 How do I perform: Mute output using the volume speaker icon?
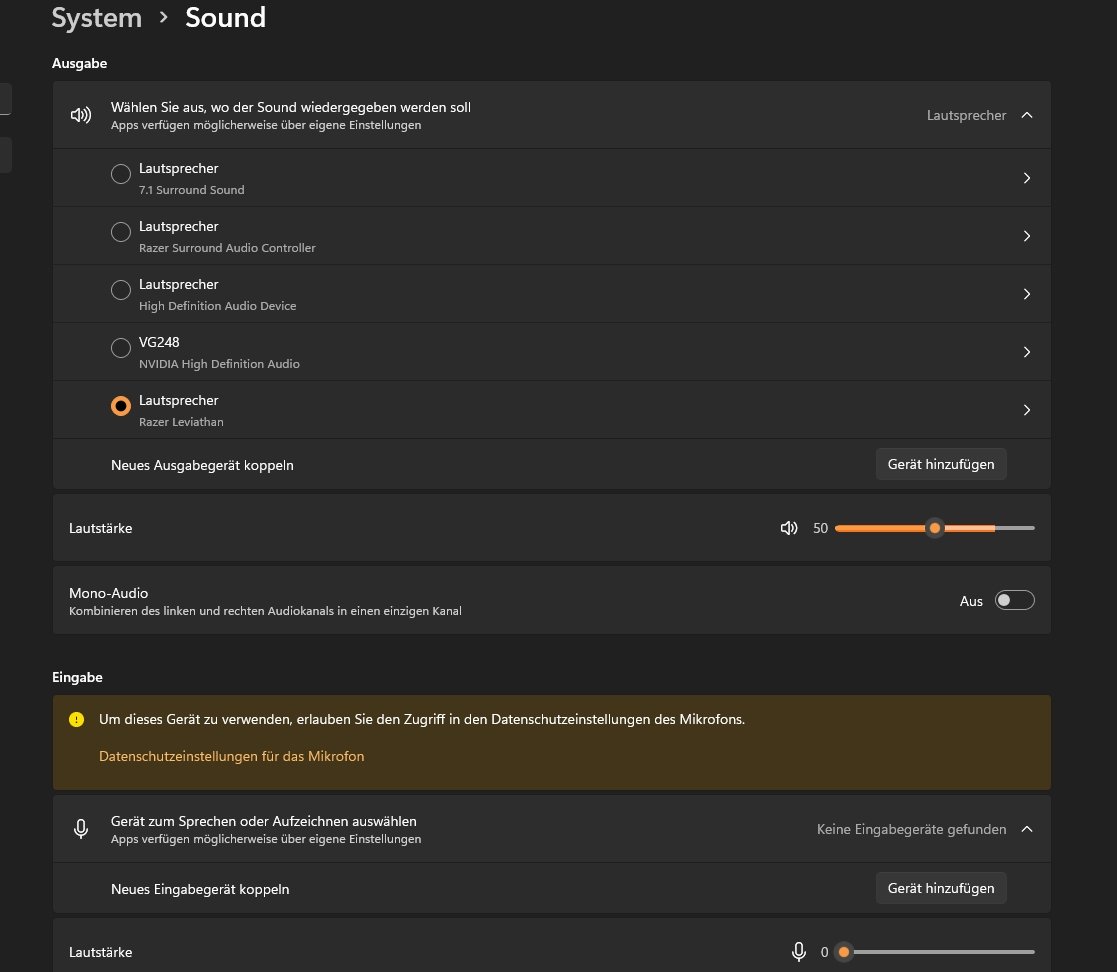[789, 528]
